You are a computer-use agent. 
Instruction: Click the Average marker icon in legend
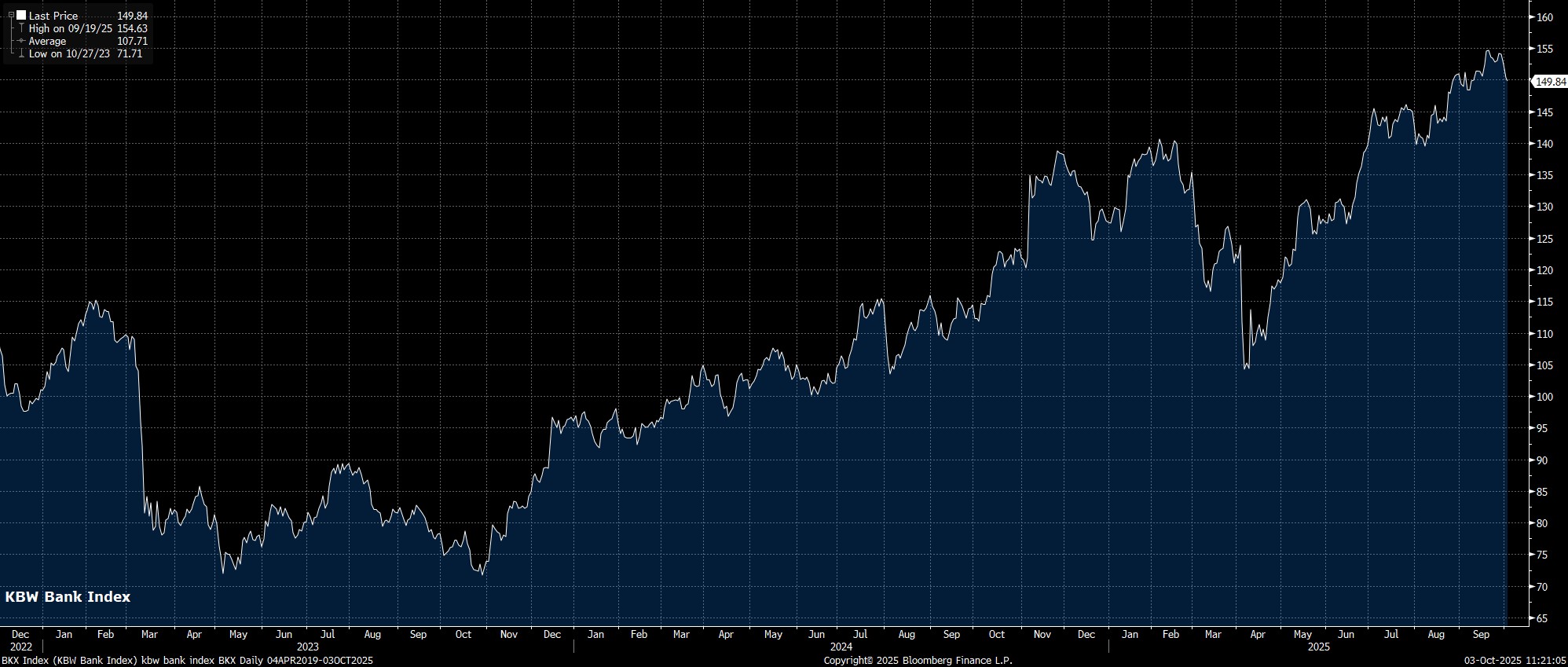21,41
